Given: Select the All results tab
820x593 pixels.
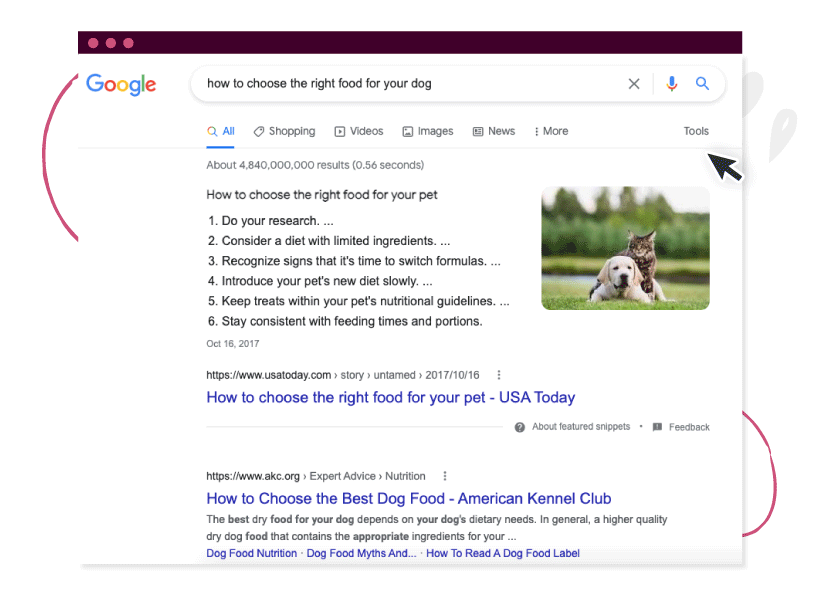Looking at the screenshot, I should tap(221, 131).
